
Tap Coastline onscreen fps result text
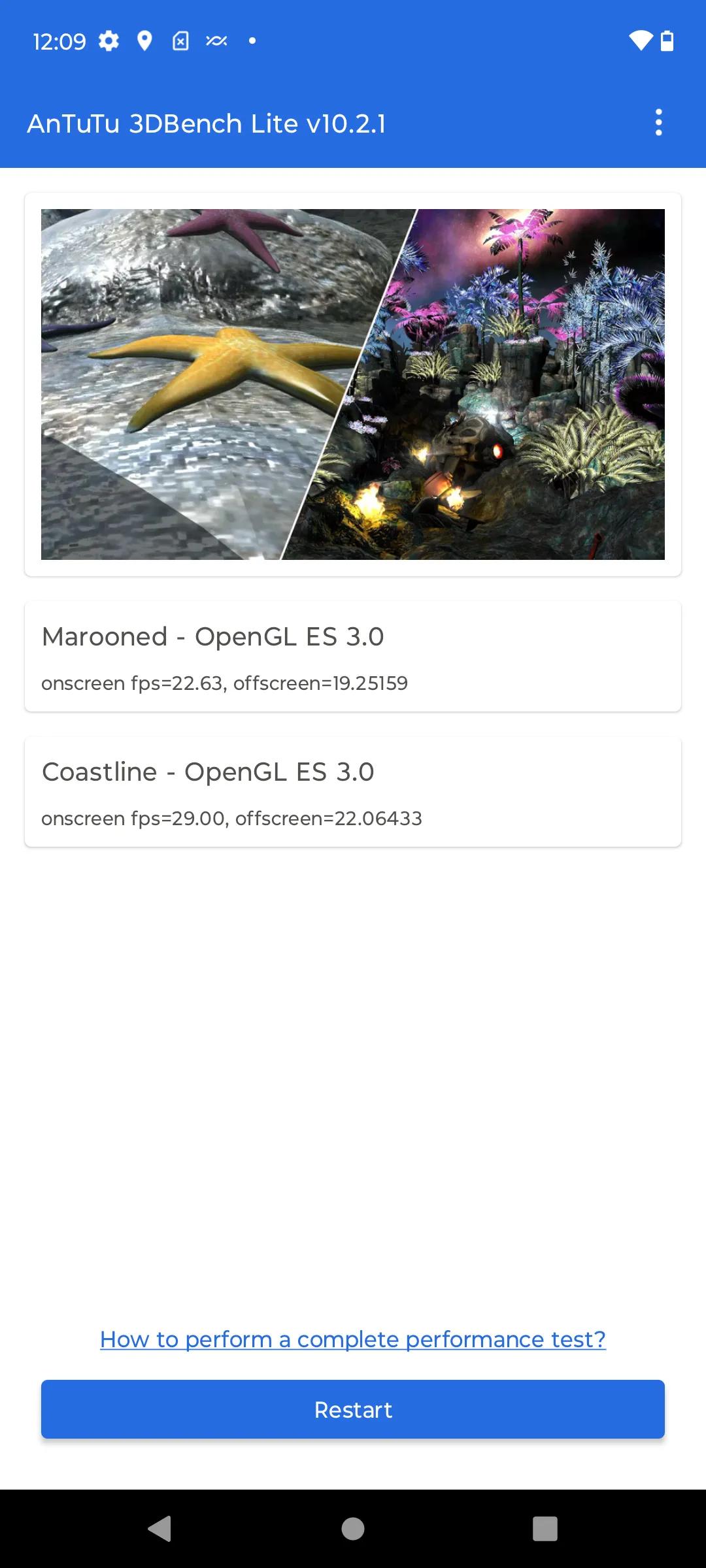(231, 818)
